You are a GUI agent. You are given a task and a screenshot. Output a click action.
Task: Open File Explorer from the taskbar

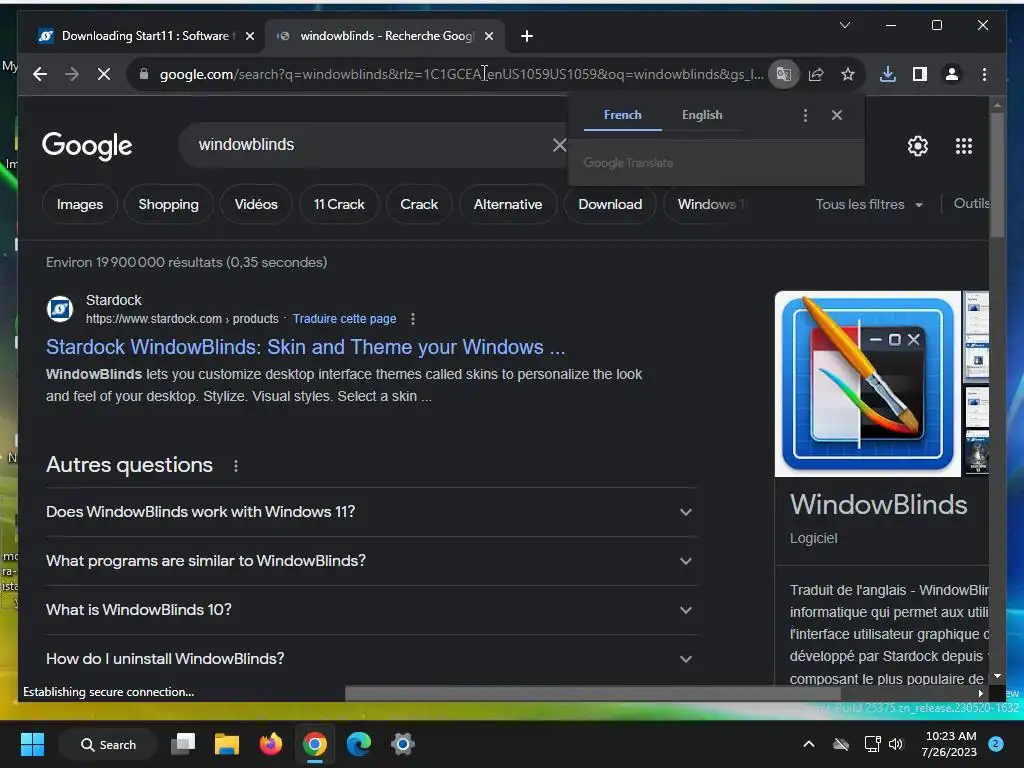tap(227, 744)
